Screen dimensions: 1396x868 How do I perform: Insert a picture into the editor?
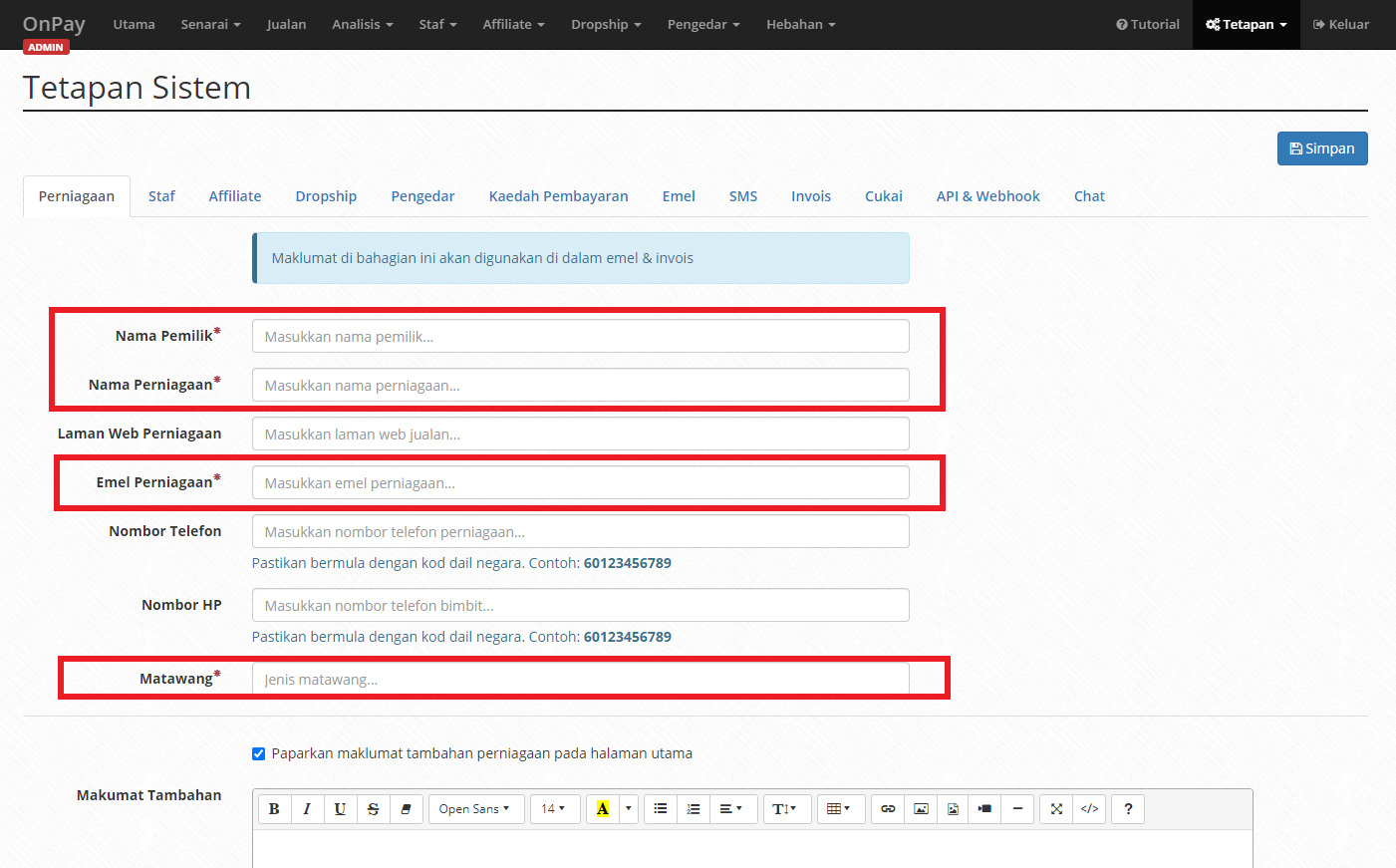point(919,808)
